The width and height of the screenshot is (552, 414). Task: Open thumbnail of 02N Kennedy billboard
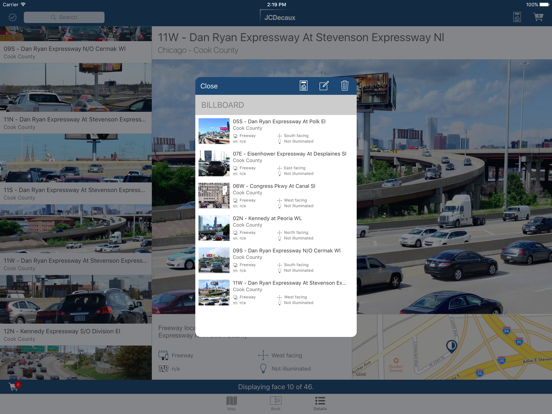[214, 228]
